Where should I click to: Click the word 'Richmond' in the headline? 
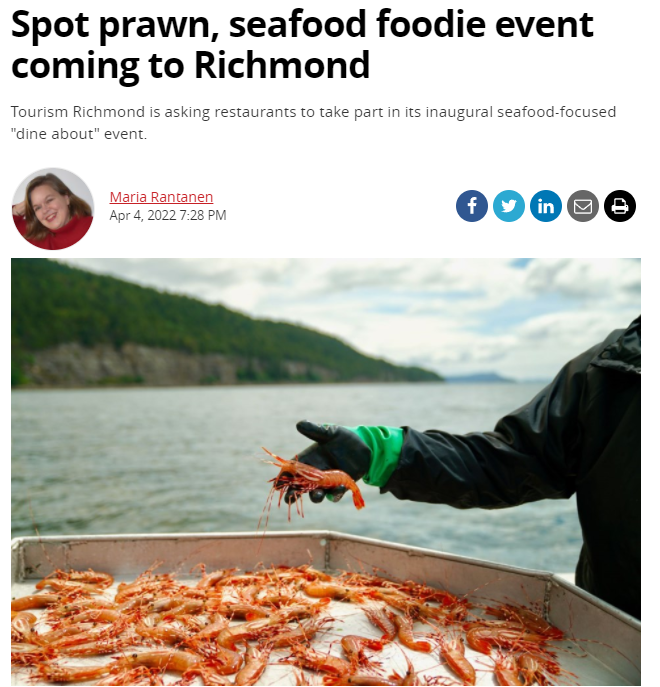click(282, 65)
